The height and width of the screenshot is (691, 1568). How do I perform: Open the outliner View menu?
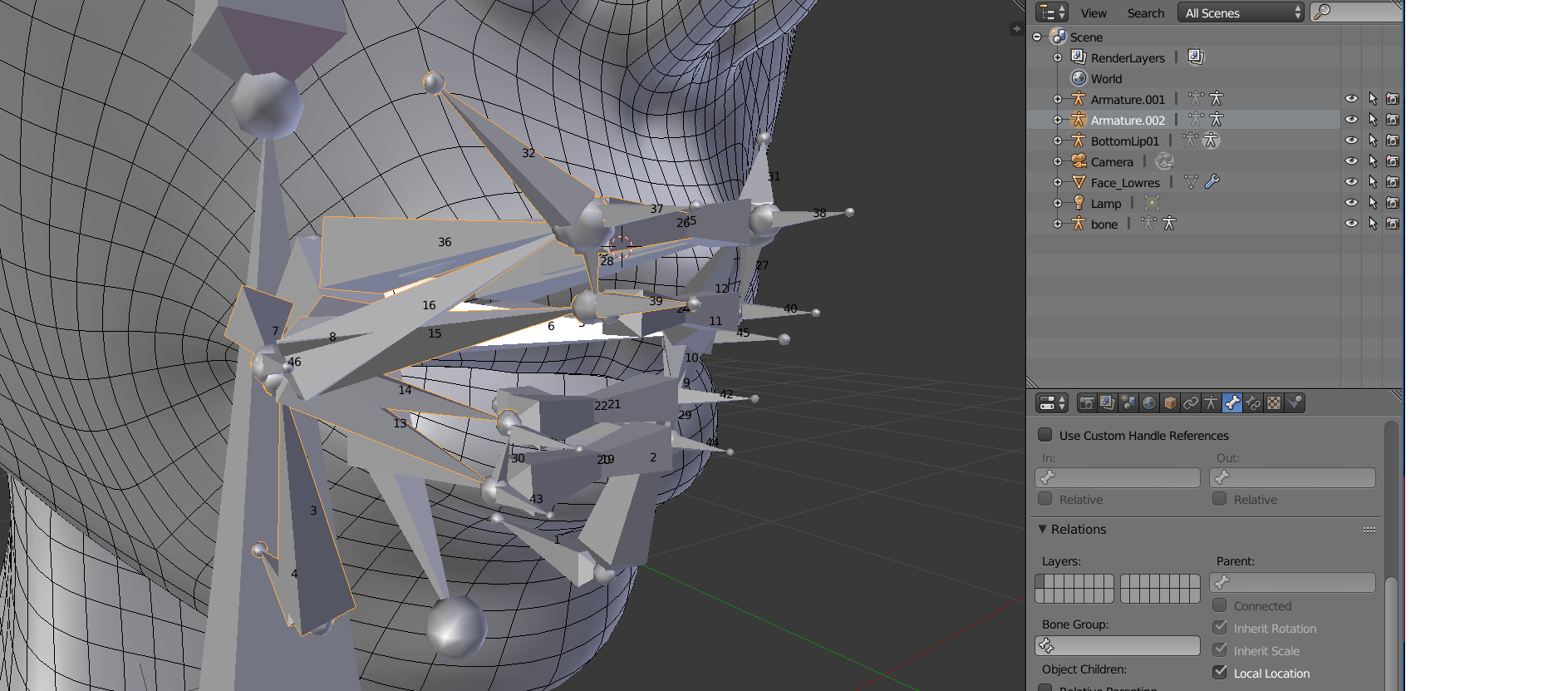pyautogui.click(x=1094, y=13)
